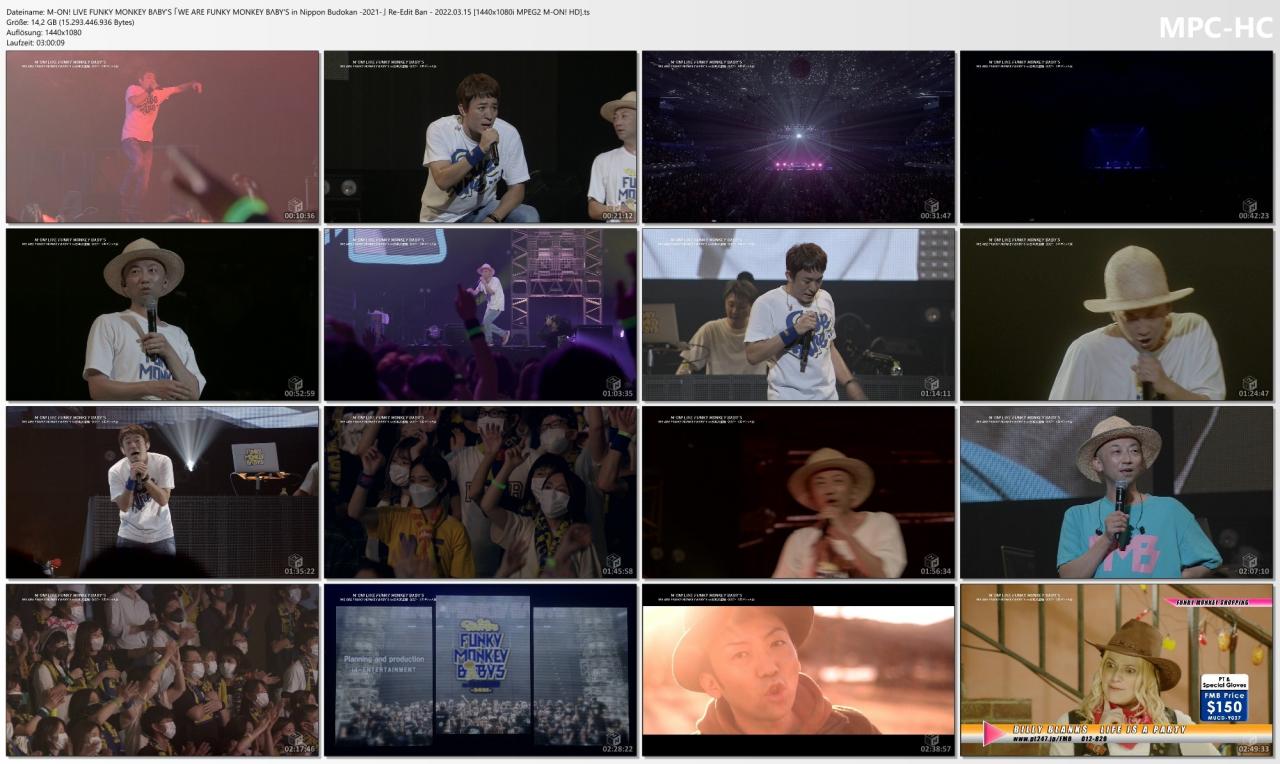Image resolution: width=1280 pixels, height=764 pixels.
Task: Select the thumbnail at timestamp 00:42:23
Action: click(x=1117, y=137)
